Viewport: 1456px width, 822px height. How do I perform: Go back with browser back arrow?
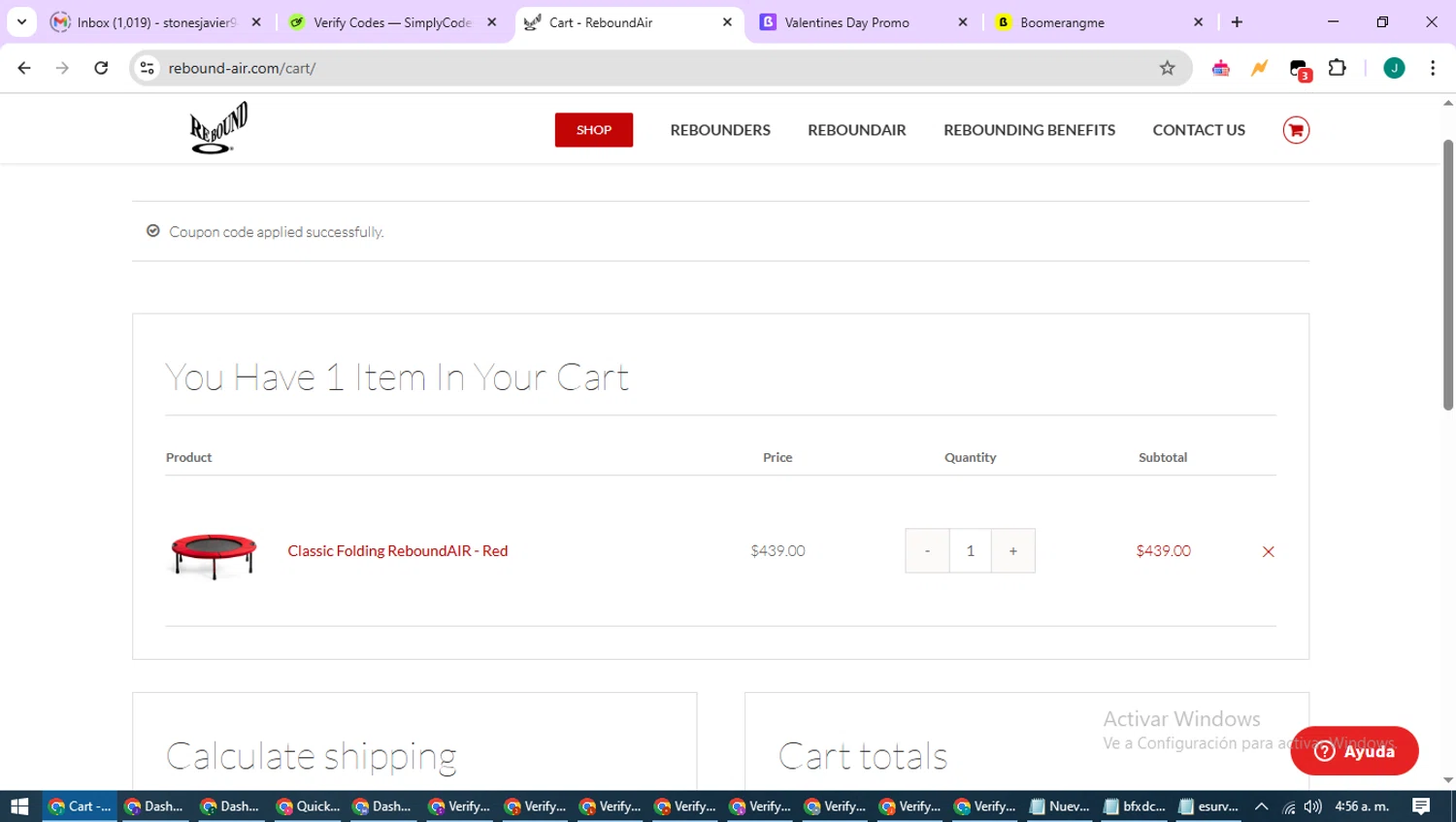tap(24, 68)
